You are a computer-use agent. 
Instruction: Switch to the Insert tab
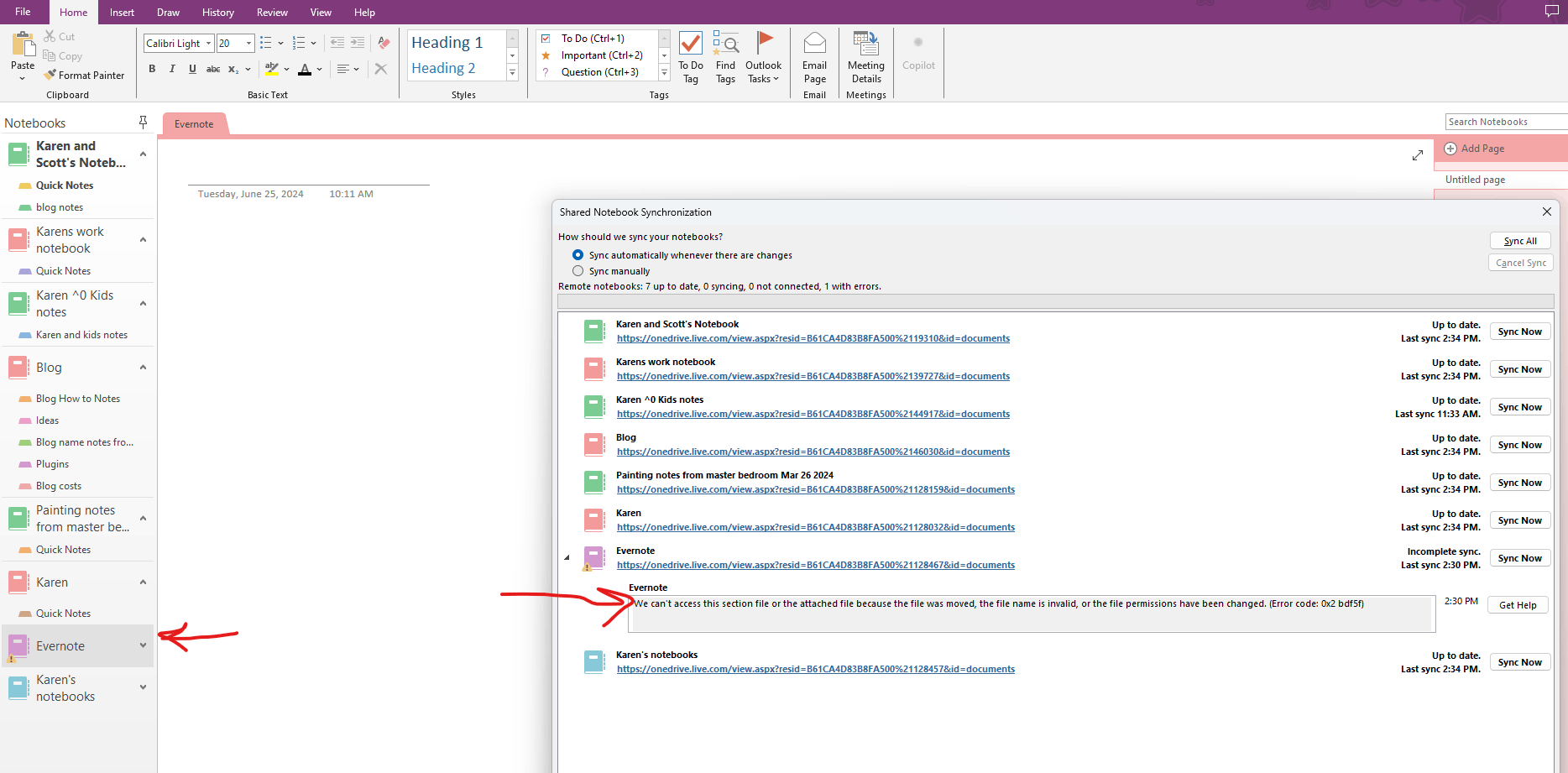[122, 13]
